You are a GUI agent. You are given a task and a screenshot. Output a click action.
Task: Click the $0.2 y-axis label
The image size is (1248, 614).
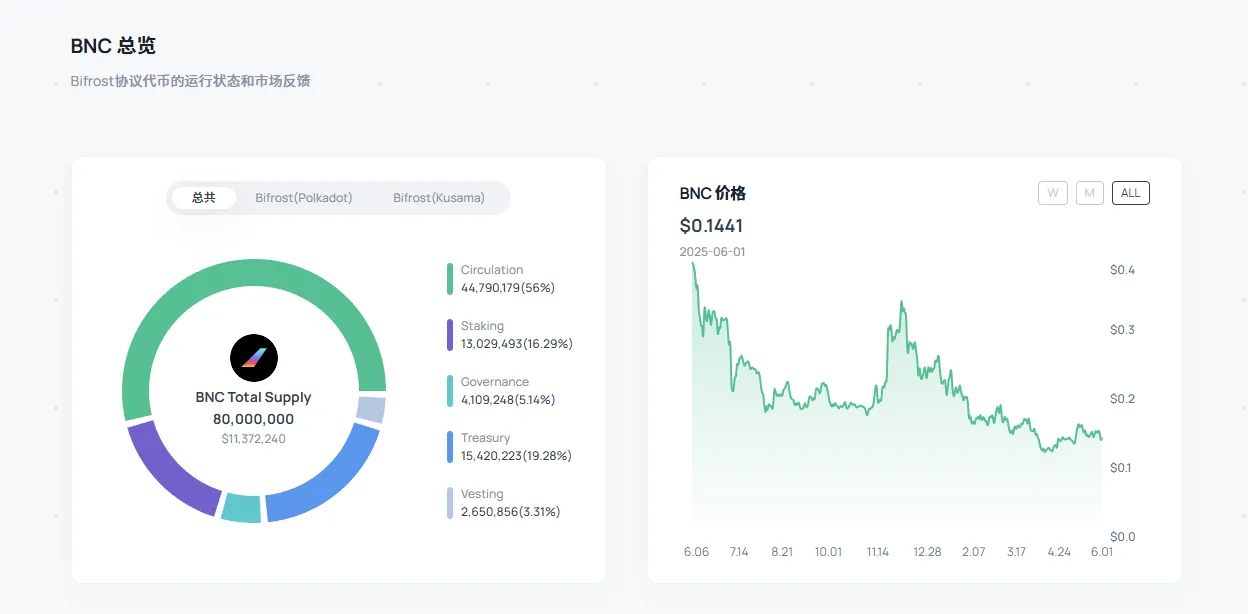pos(1123,399)
